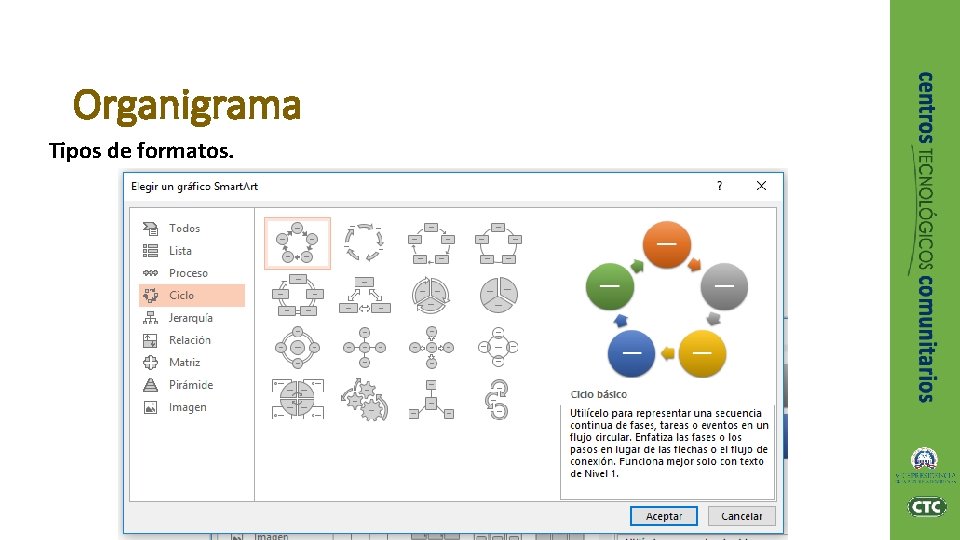Select the multidirectional cycle layout
This screenshot has width=960, height=540.
coord(364,295)
